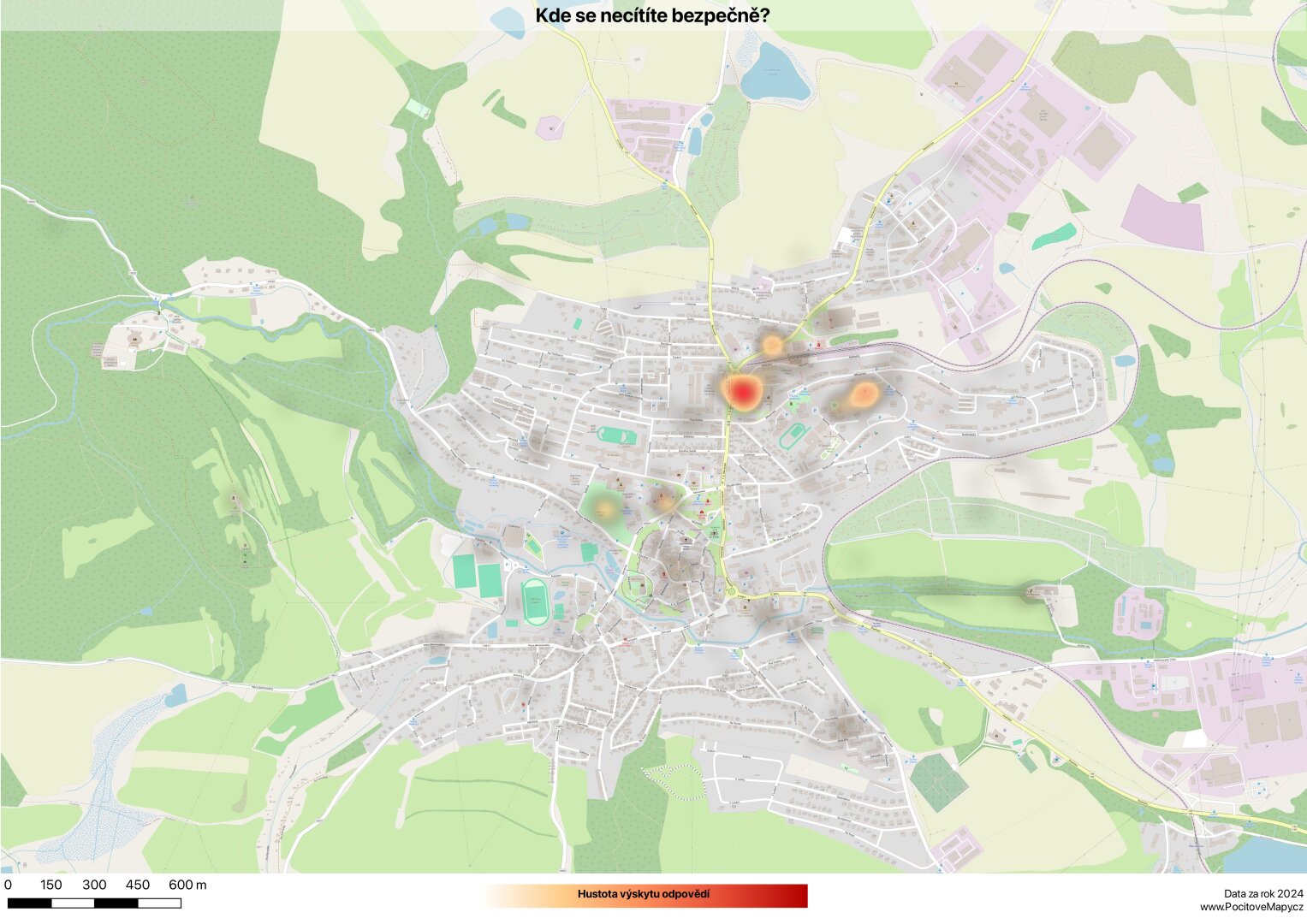Open the www.PocitoveMapy.cz link
Screen dimensions: 1307x924
(1251, 907)
